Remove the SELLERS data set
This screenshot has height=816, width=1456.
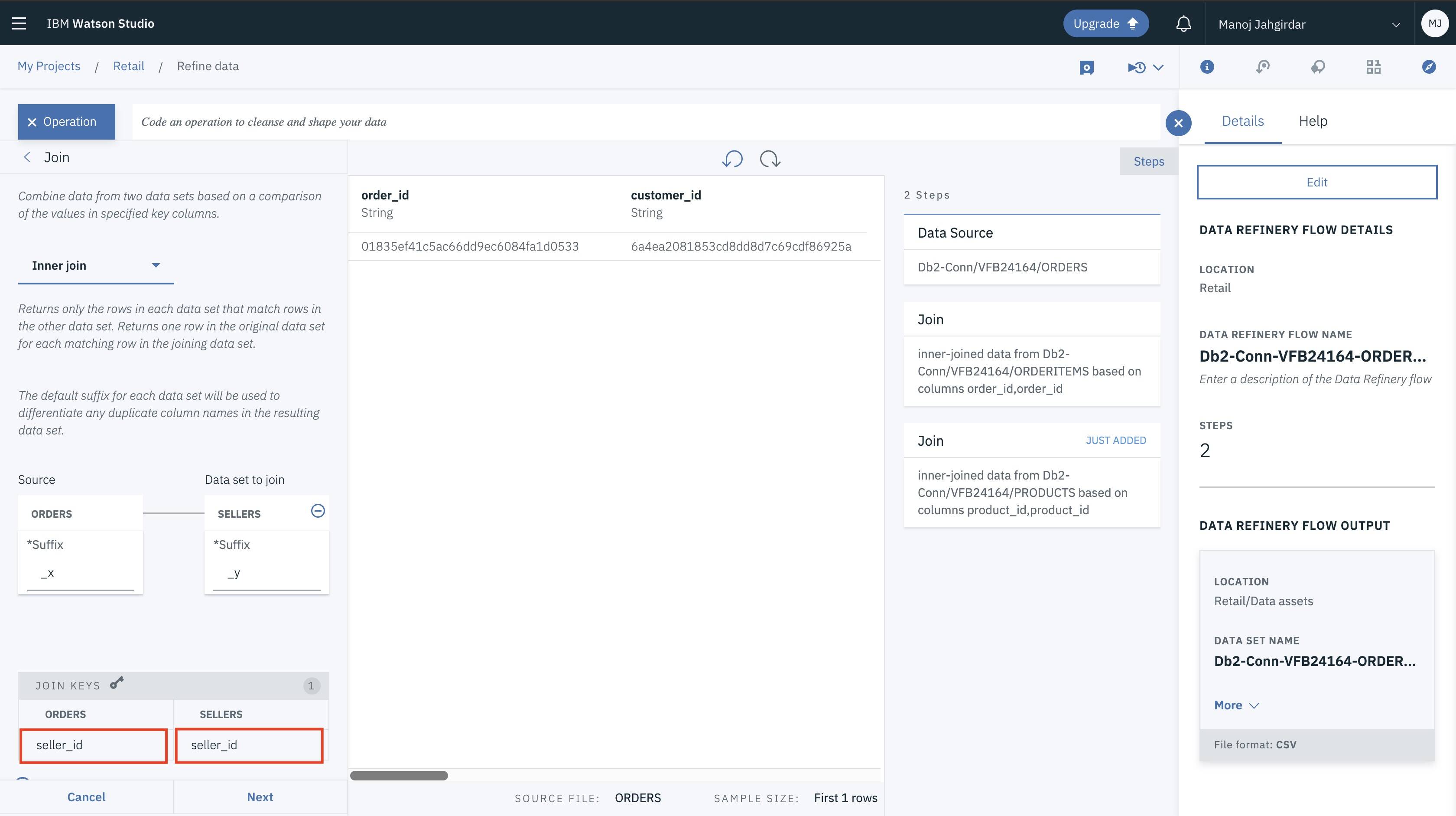[x=318, y=511]
